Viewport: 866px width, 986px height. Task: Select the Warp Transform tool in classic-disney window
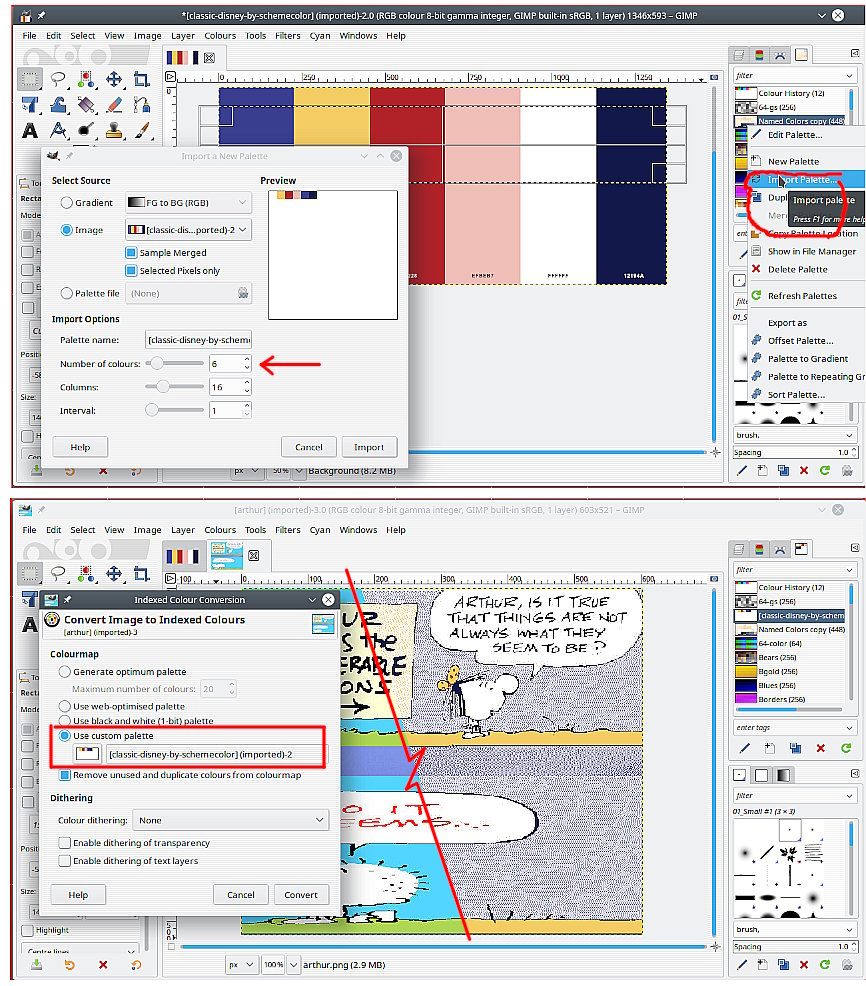tap(58, 104)
